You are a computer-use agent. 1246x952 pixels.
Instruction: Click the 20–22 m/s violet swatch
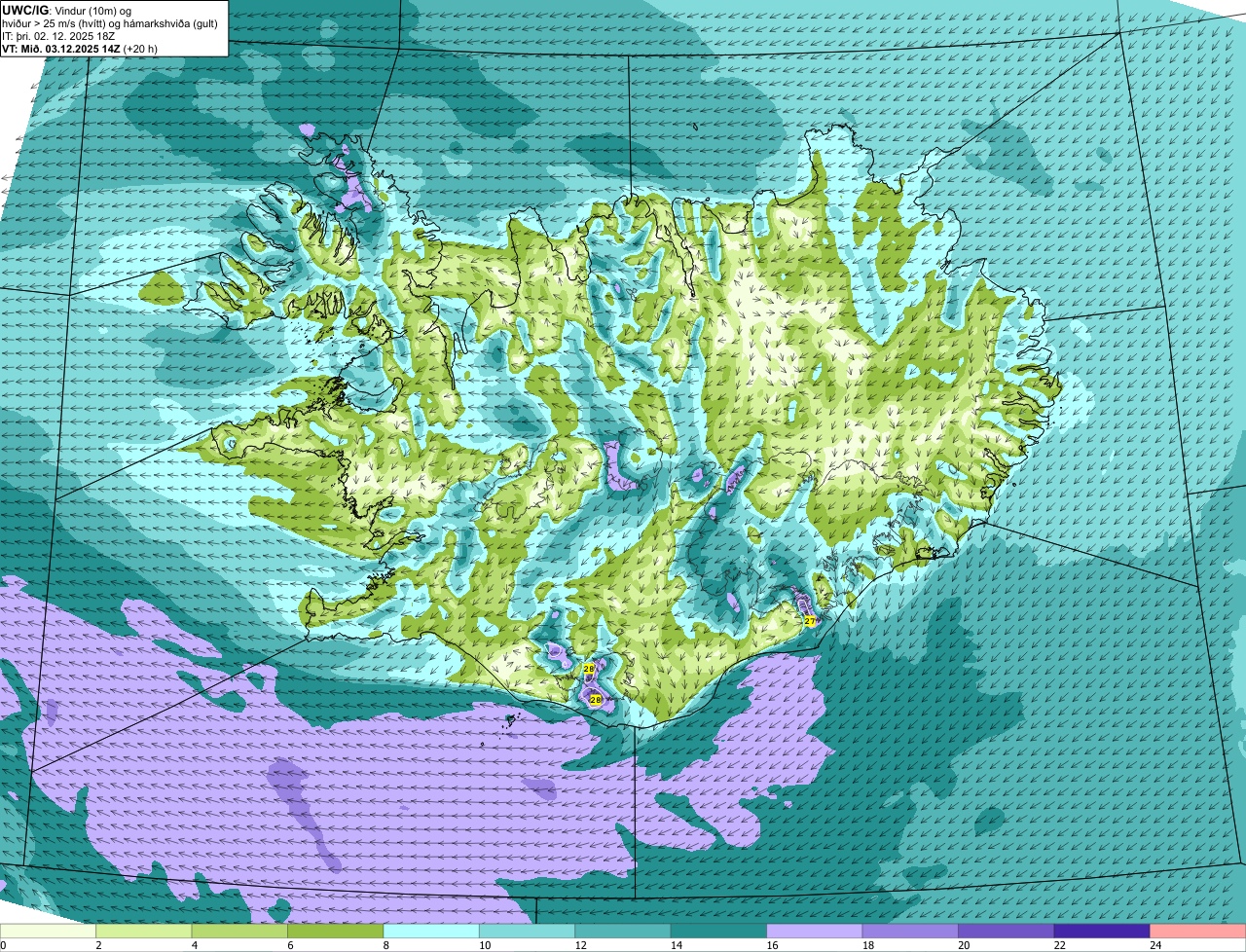[x=1007, y=932]
